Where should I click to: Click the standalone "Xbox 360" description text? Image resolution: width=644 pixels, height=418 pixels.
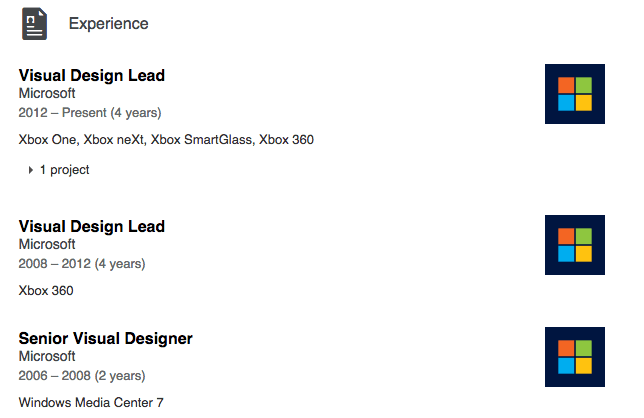coord(46,291)
